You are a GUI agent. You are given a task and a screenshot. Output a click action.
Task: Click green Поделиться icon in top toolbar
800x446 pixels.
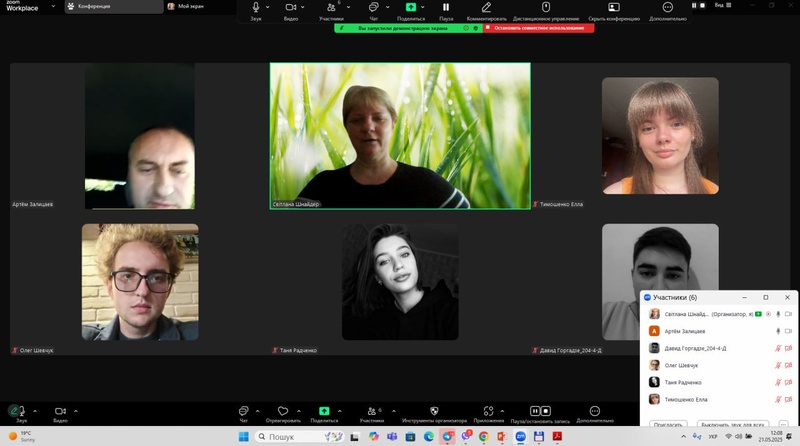(411, 7)
